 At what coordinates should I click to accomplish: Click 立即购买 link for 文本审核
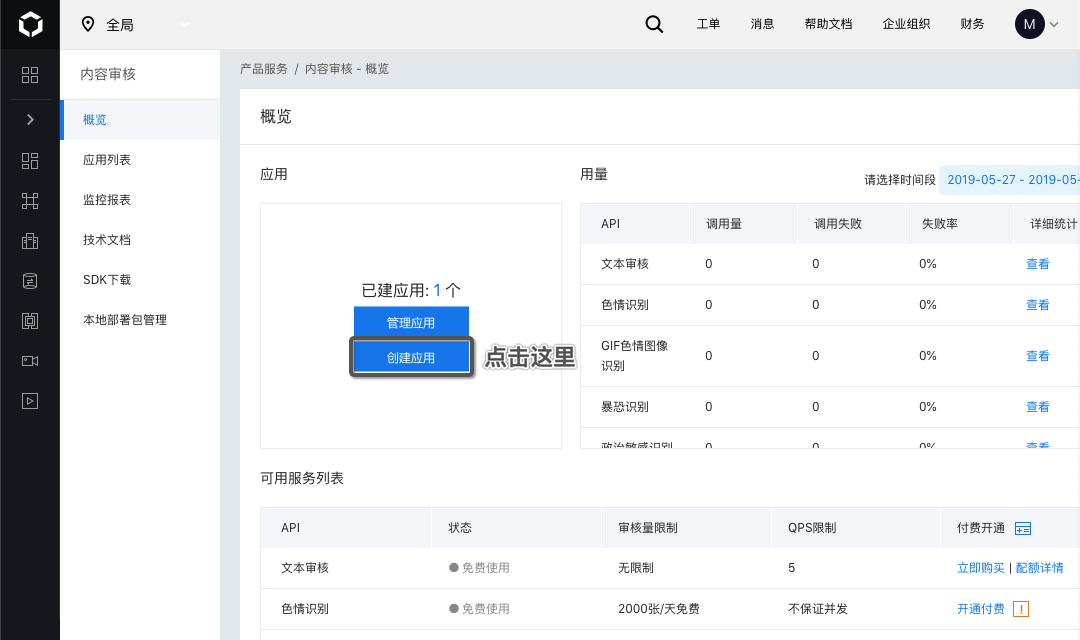980,568
